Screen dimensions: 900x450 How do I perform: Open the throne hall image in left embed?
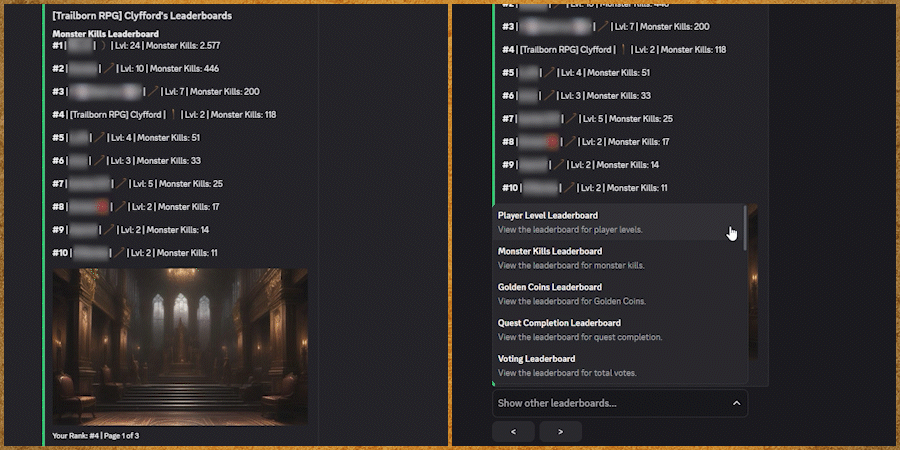click(x=180, y=346)
